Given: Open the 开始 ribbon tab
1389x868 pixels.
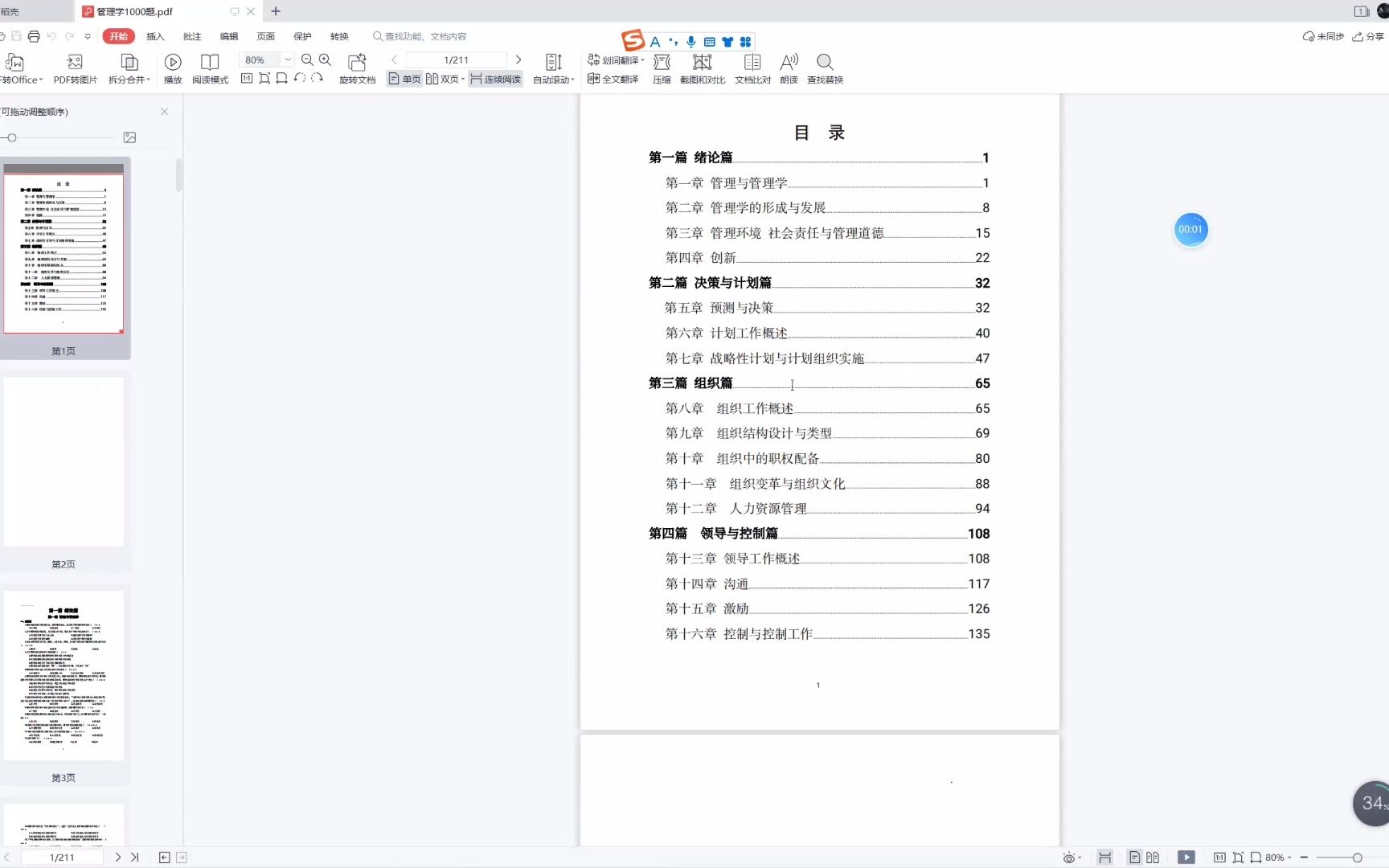Looking at the screenshot, I should click(x=119, y=36).
